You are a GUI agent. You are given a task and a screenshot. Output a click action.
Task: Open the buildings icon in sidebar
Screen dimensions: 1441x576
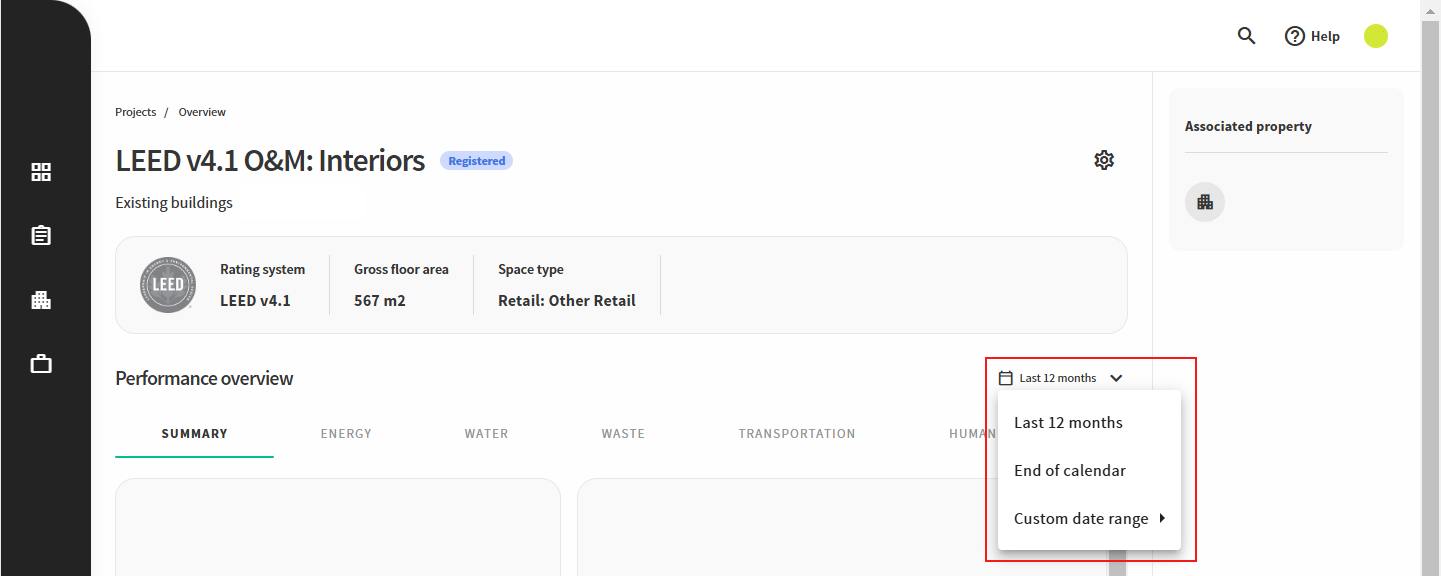41,300
